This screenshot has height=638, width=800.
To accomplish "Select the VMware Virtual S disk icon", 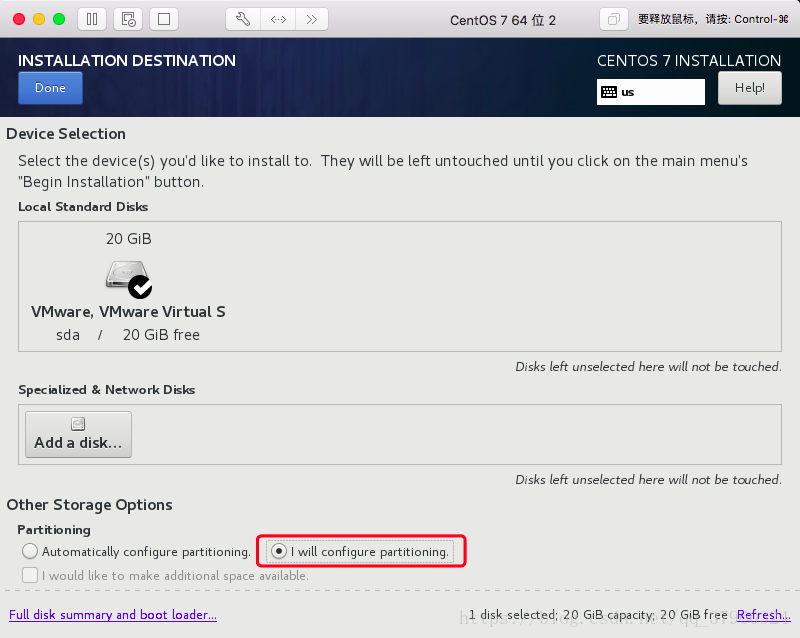I will click(129, 279).
